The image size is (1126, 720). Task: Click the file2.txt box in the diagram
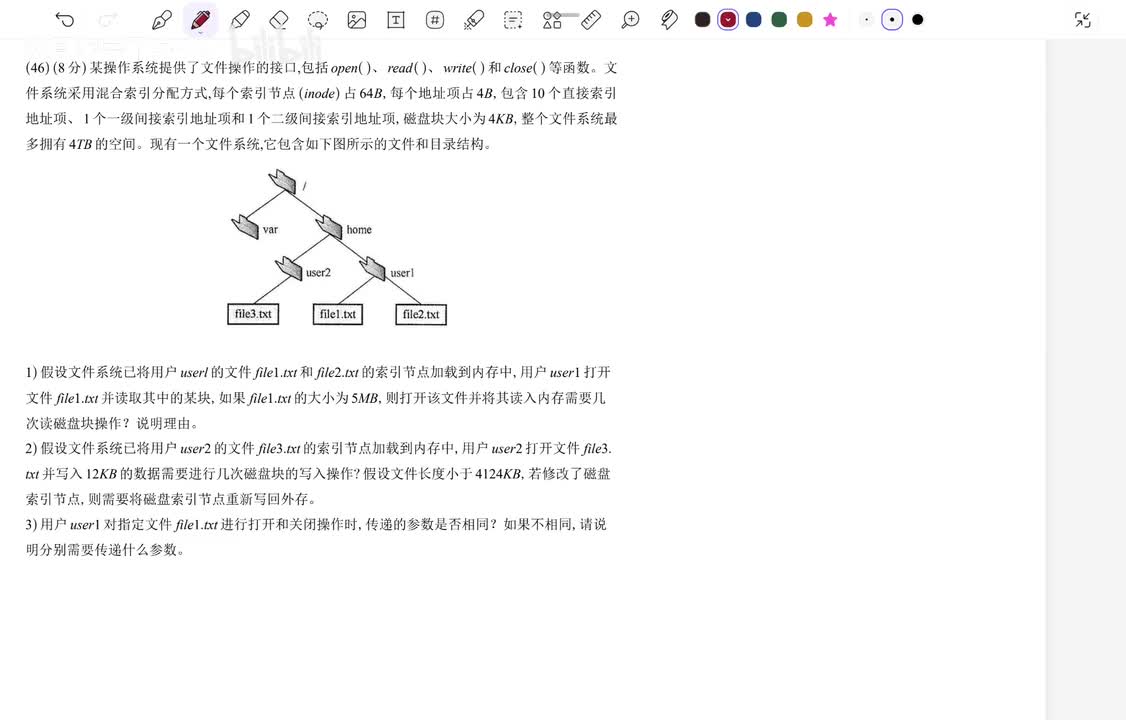pos(421,314)
